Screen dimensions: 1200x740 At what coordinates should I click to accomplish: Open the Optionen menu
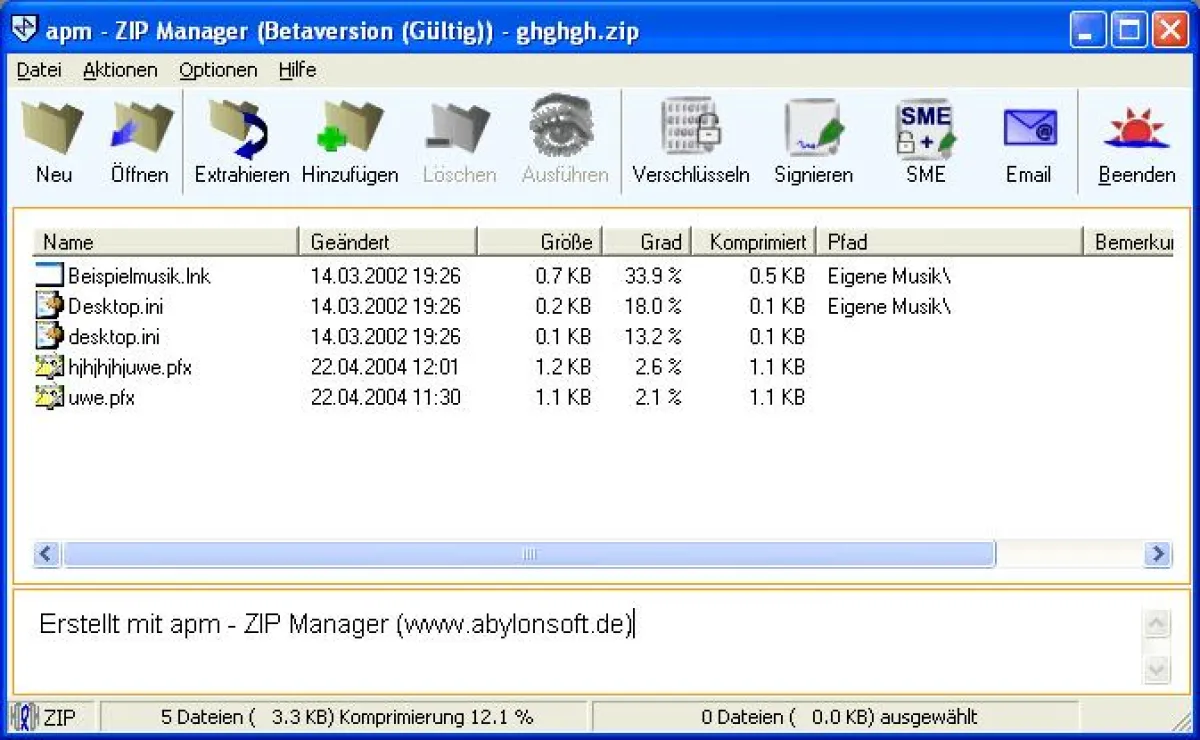click(217, 70)
